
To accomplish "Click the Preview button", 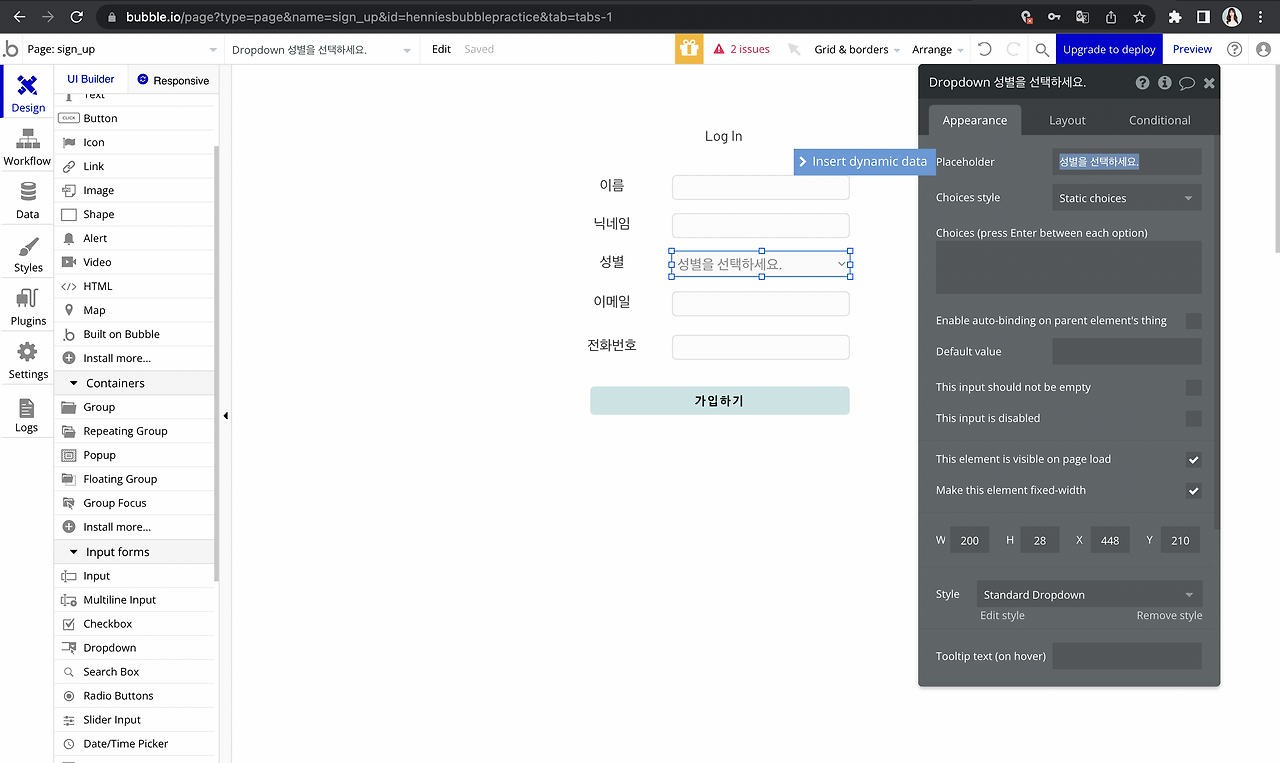I will [1191, 48].
